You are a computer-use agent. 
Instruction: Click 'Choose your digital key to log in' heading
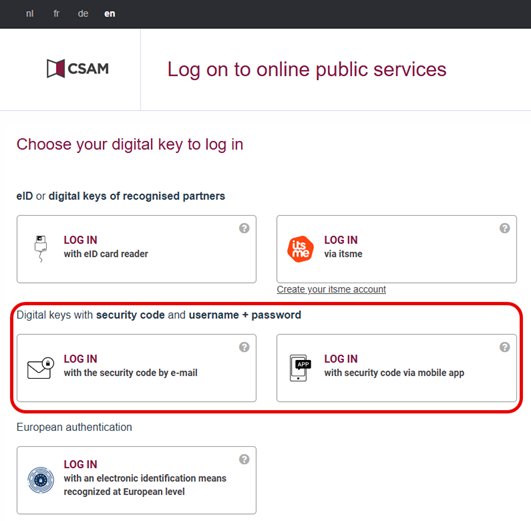pos(130,145)
